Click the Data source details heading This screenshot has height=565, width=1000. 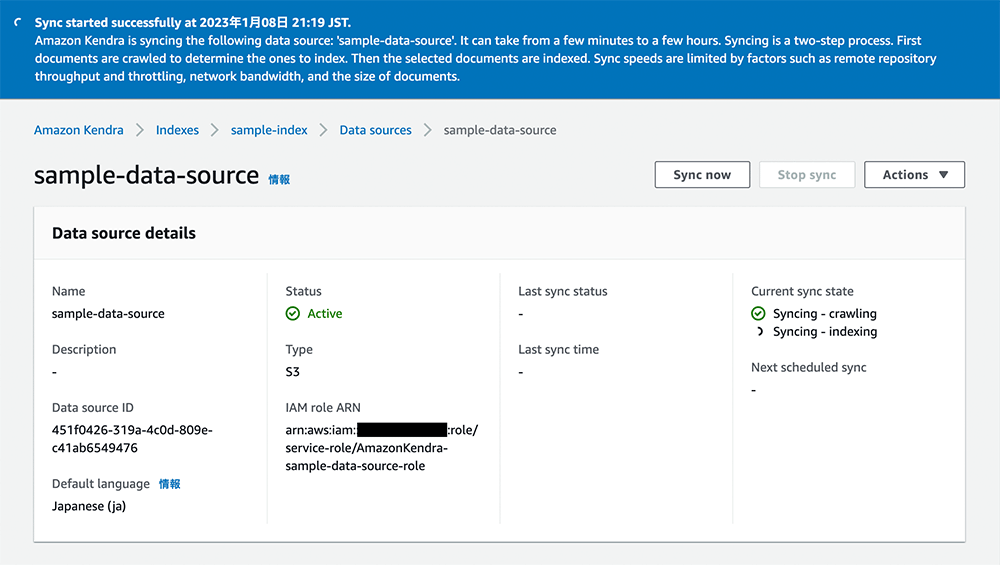click(x=124, y=233)
